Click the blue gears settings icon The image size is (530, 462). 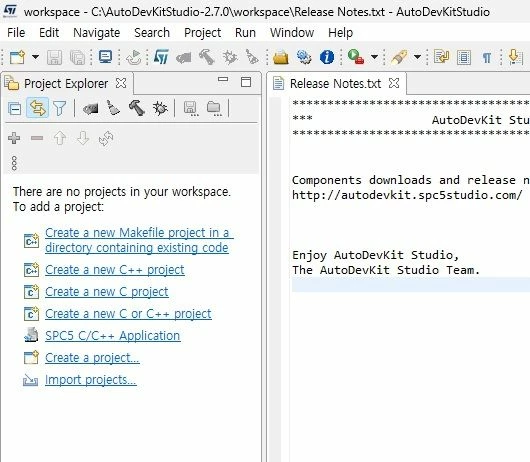[304, 57]
